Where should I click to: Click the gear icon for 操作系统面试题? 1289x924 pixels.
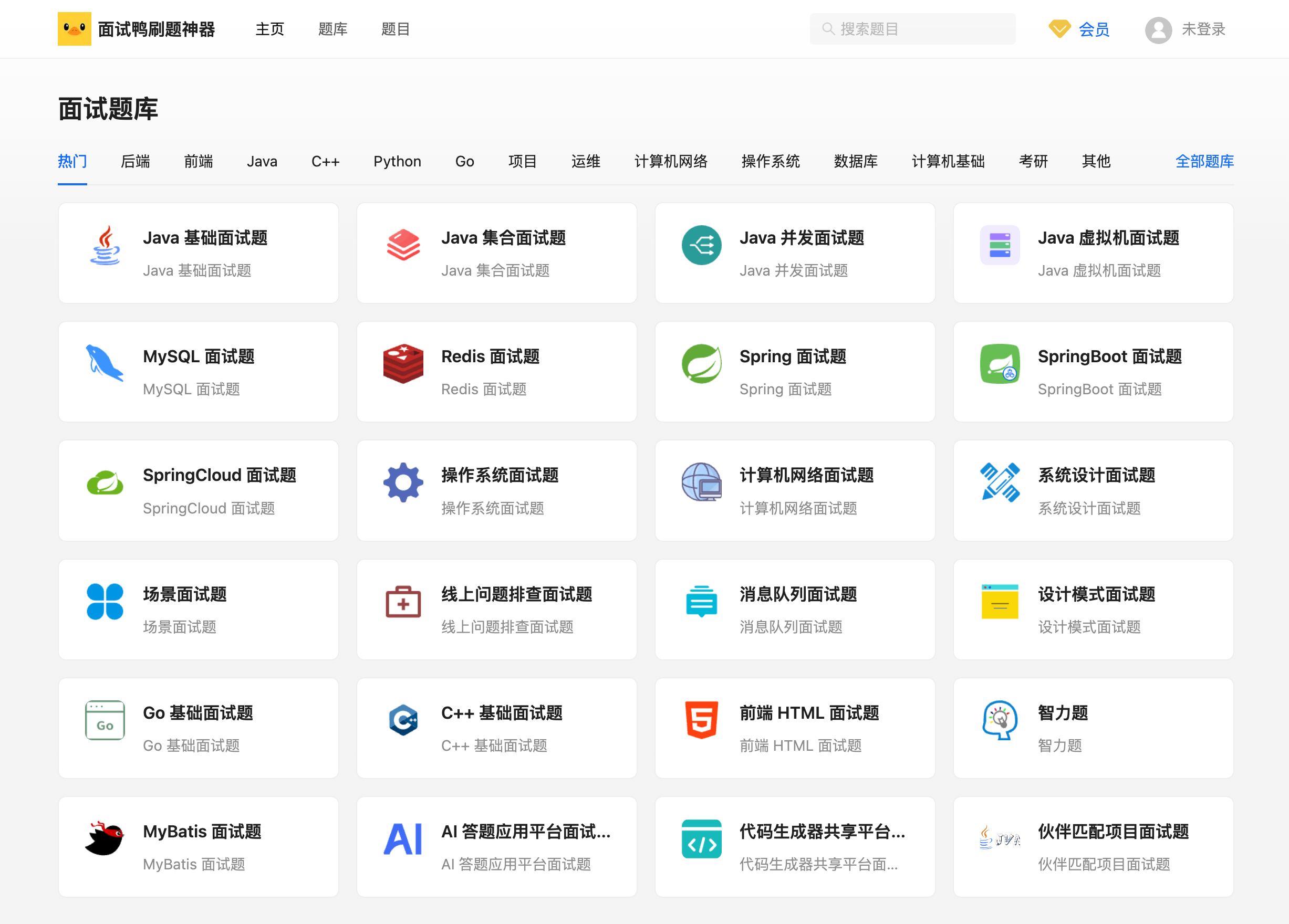coord(403,482)
